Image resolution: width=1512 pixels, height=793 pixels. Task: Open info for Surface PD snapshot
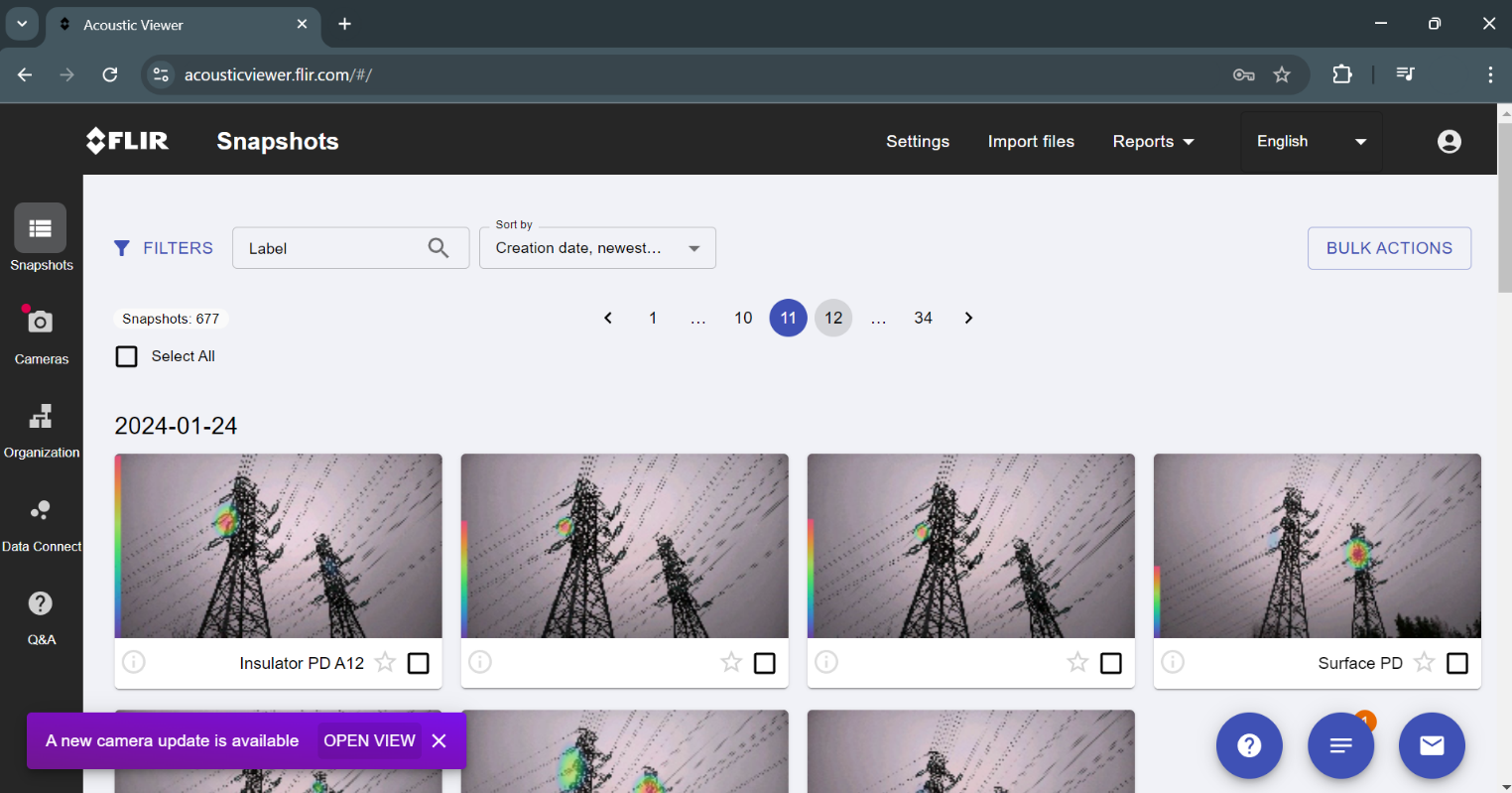[x=1173, y=662]
